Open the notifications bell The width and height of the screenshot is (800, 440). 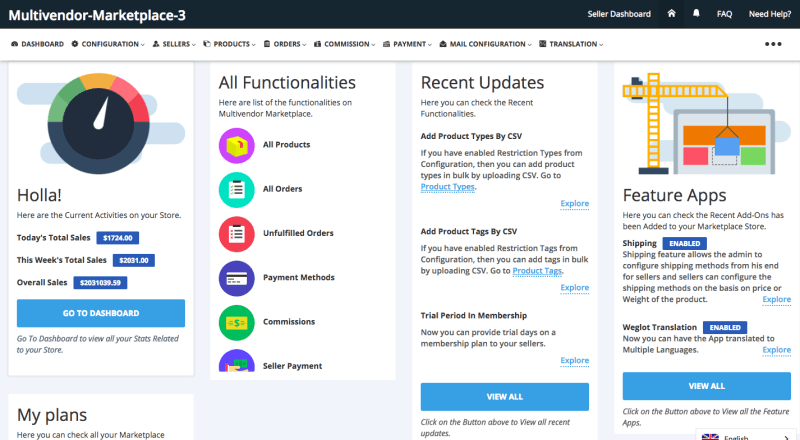(x=696, y=14)
